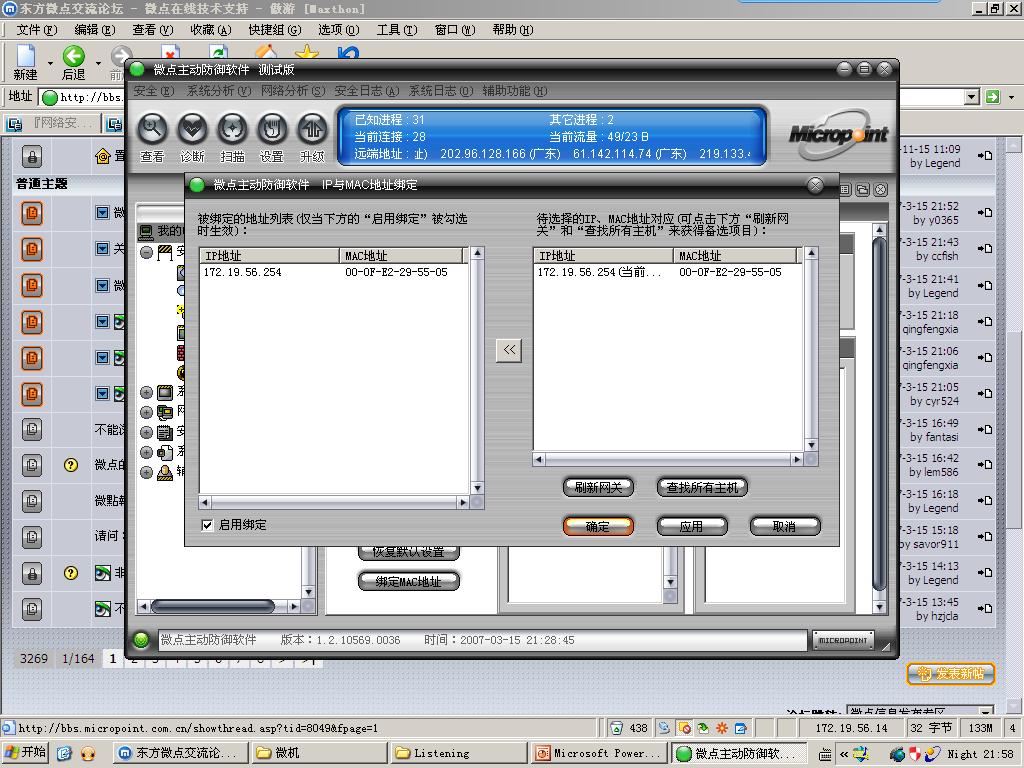Image resolution: width=1024 pixels, height=768 pixels.
Task: Click the 绑定MAC地址 button behind the dialog
Action: click(x=409, y=581)
